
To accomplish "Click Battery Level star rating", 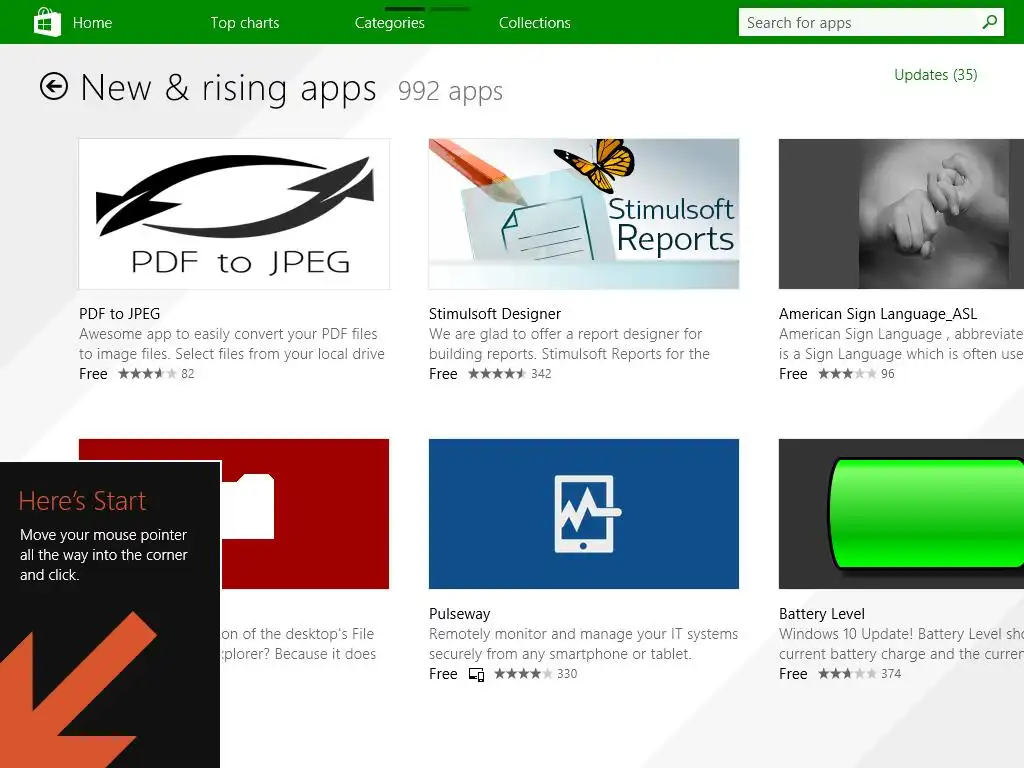I will (x=847, y=673).
